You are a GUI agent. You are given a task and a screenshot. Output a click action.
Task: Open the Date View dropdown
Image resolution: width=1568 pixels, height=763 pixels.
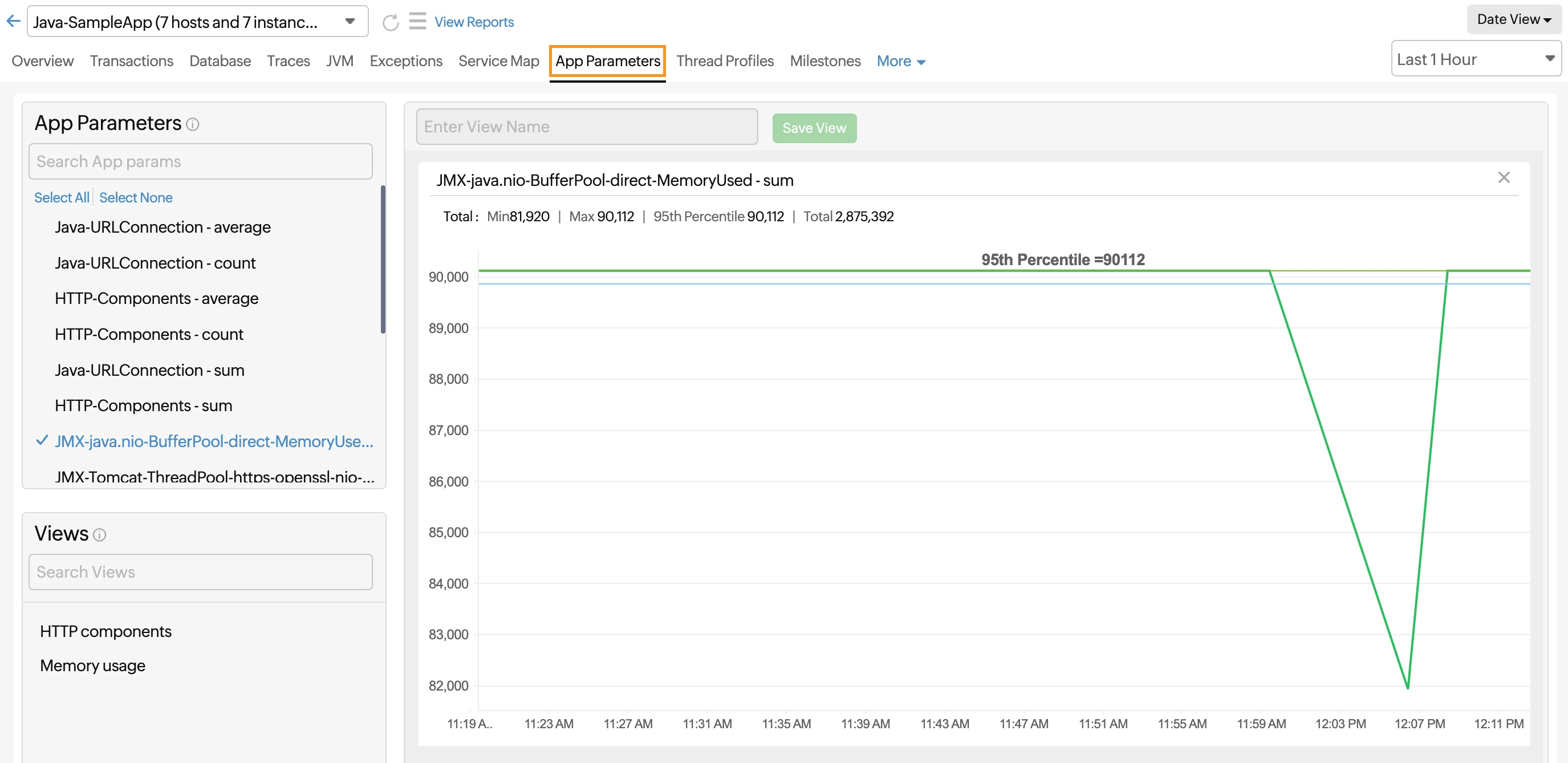[1513, 19]
